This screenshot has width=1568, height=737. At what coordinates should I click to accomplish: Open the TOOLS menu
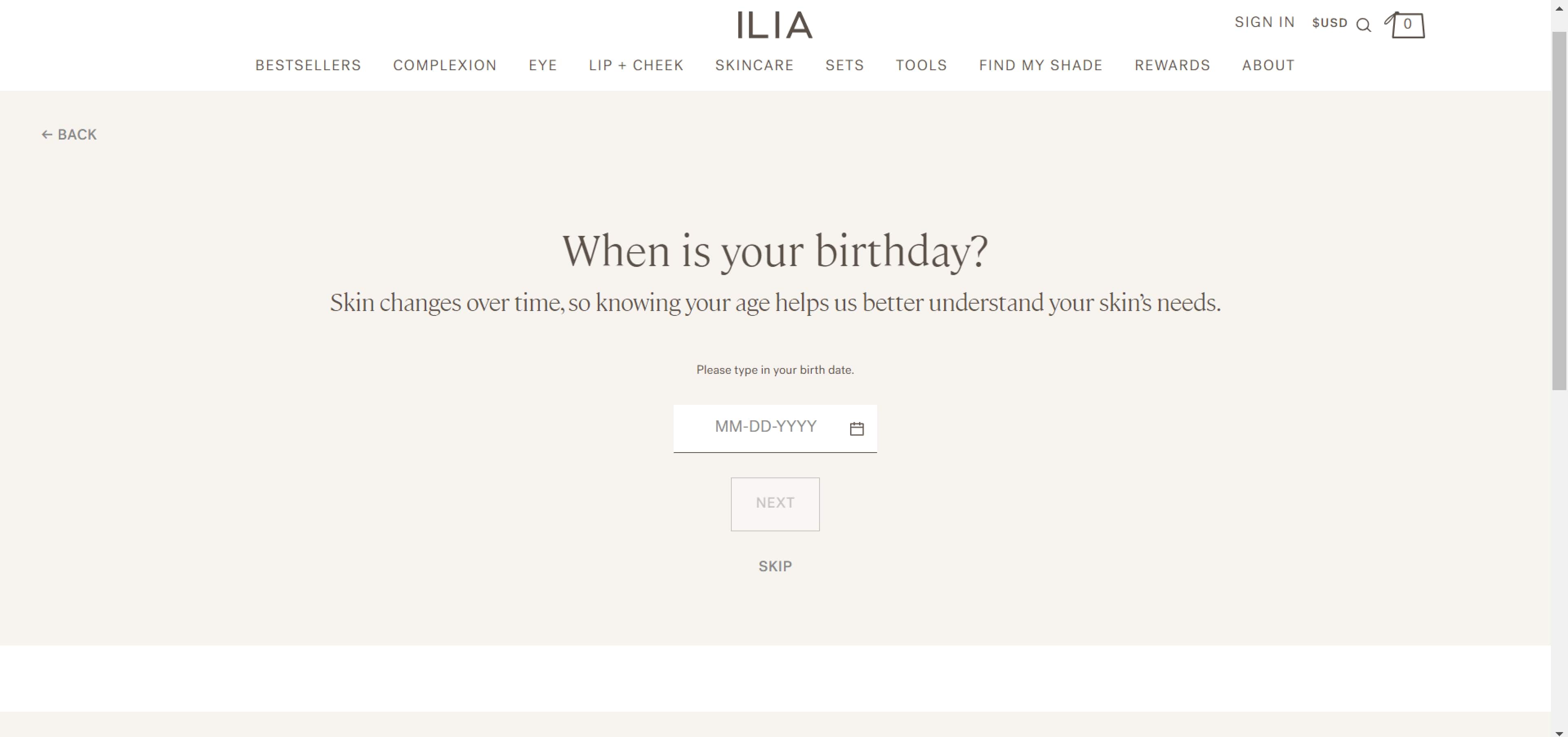(921, 65)
